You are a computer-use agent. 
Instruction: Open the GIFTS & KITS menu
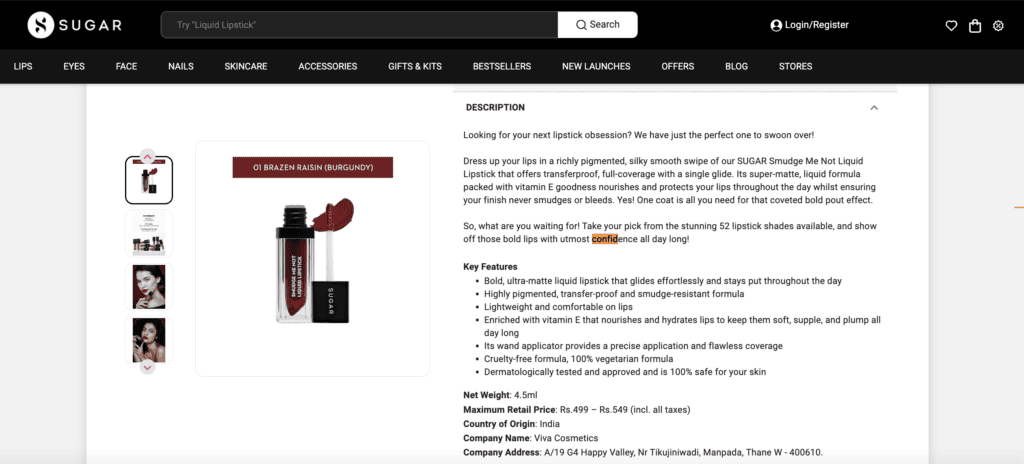click(415, 66)
